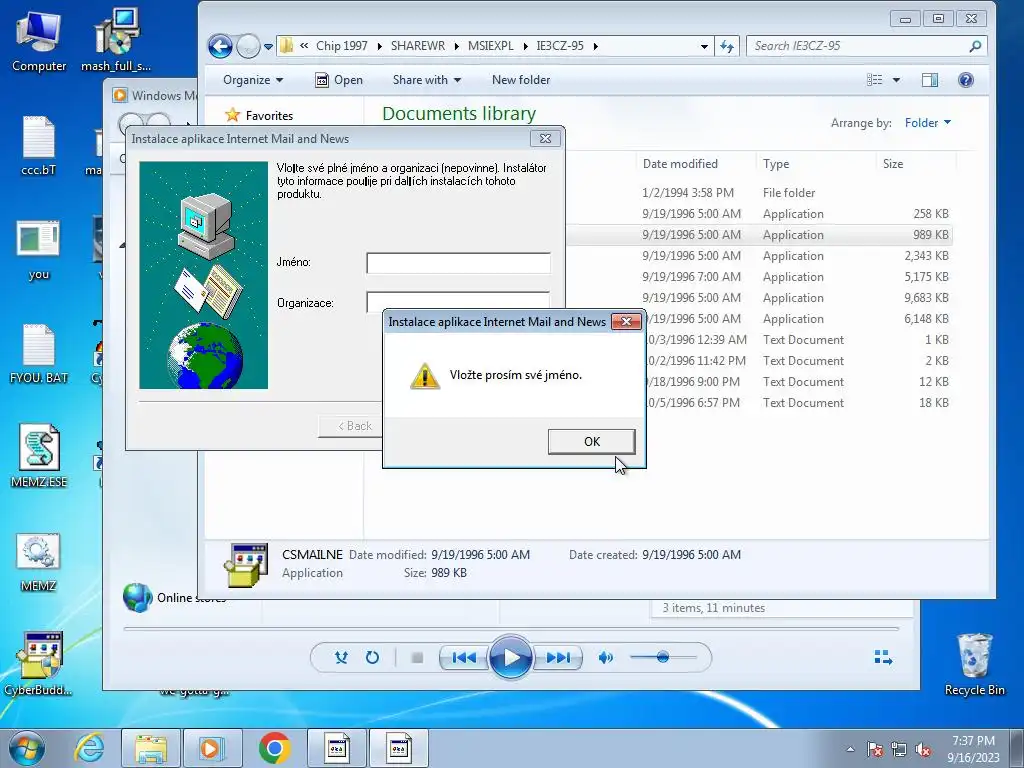Expand the view options dropdown arrow
Viewport: 1024px width, 768px height.
896,80
